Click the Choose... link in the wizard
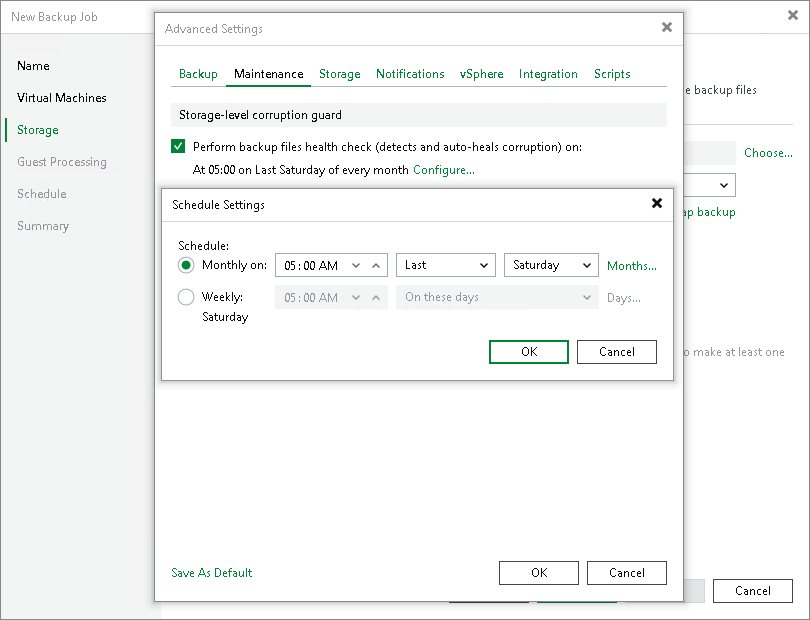This screenshot has width=810, height=620. (x=768, y=153)
